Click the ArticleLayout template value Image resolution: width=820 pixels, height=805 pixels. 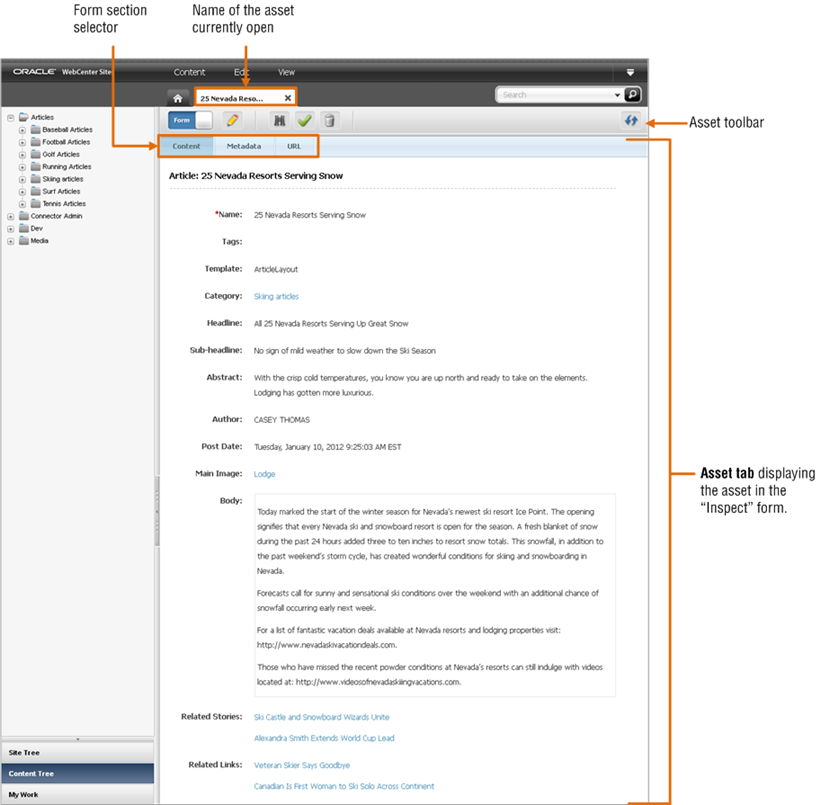[276, 269]
